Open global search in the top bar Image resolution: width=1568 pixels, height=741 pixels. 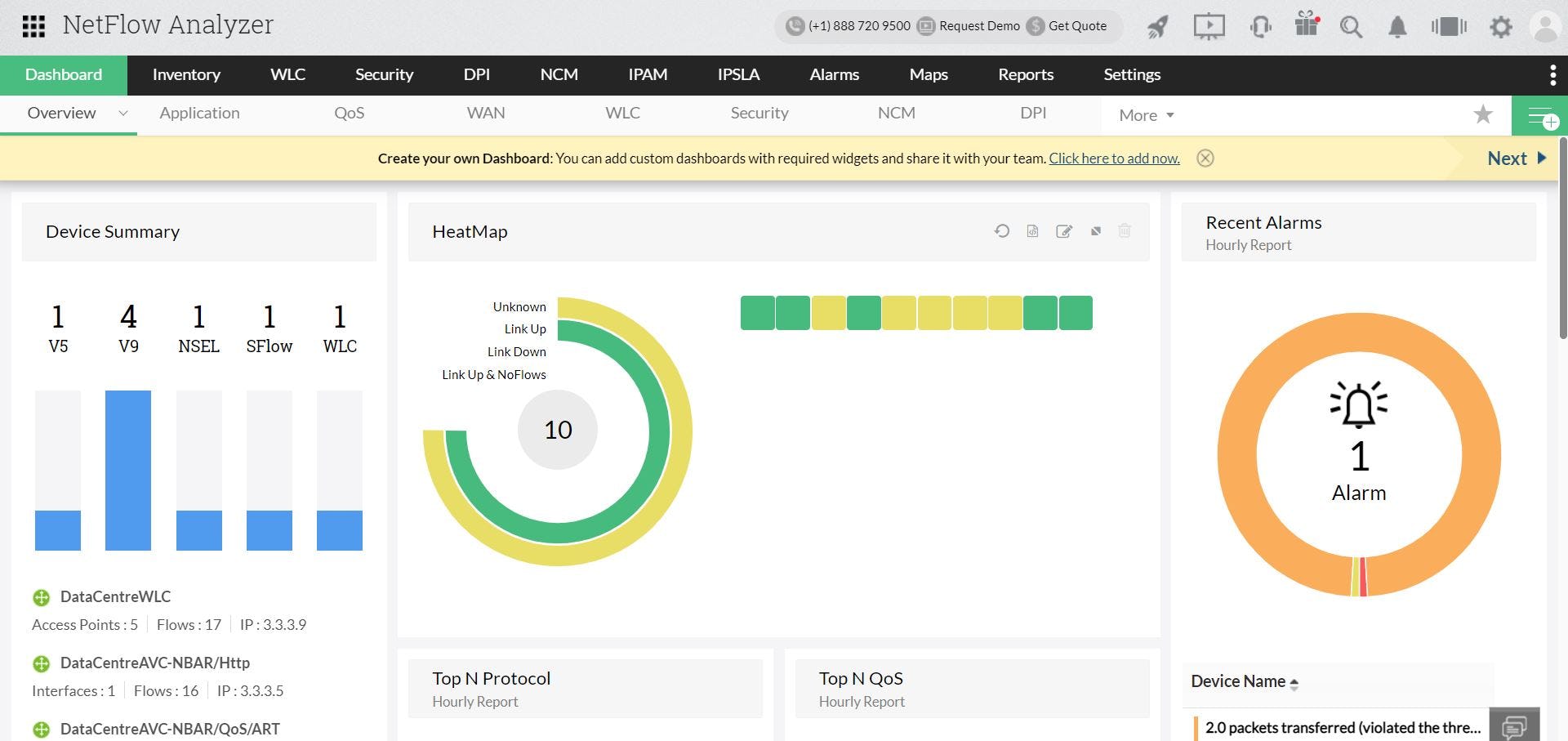pyautogui.click(x=1351, y=26)
